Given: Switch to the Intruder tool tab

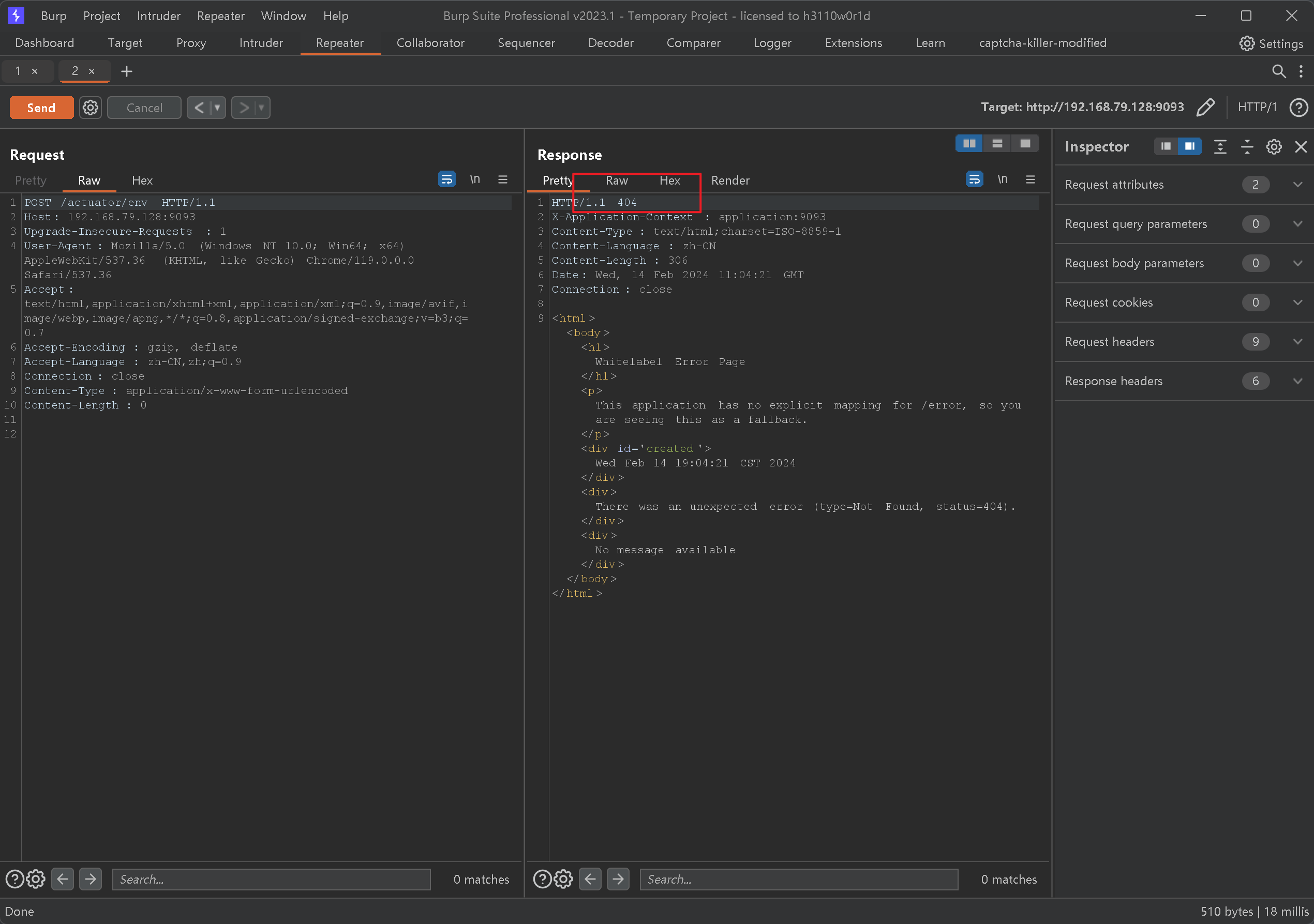Looking at the screenshot, I should coord(261,43).
